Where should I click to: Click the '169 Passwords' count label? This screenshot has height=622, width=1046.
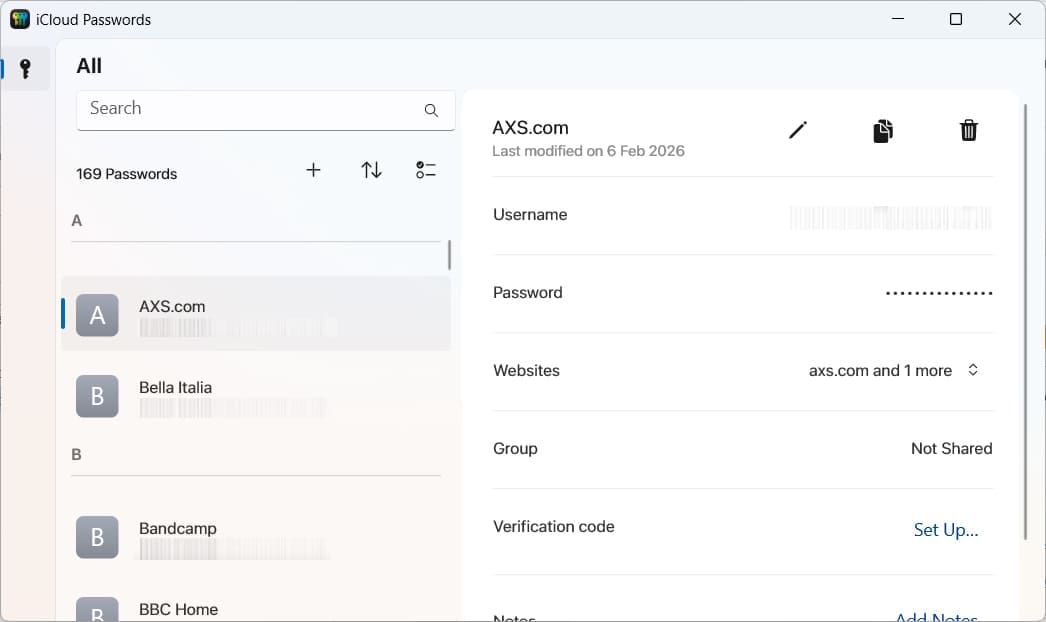126,174
